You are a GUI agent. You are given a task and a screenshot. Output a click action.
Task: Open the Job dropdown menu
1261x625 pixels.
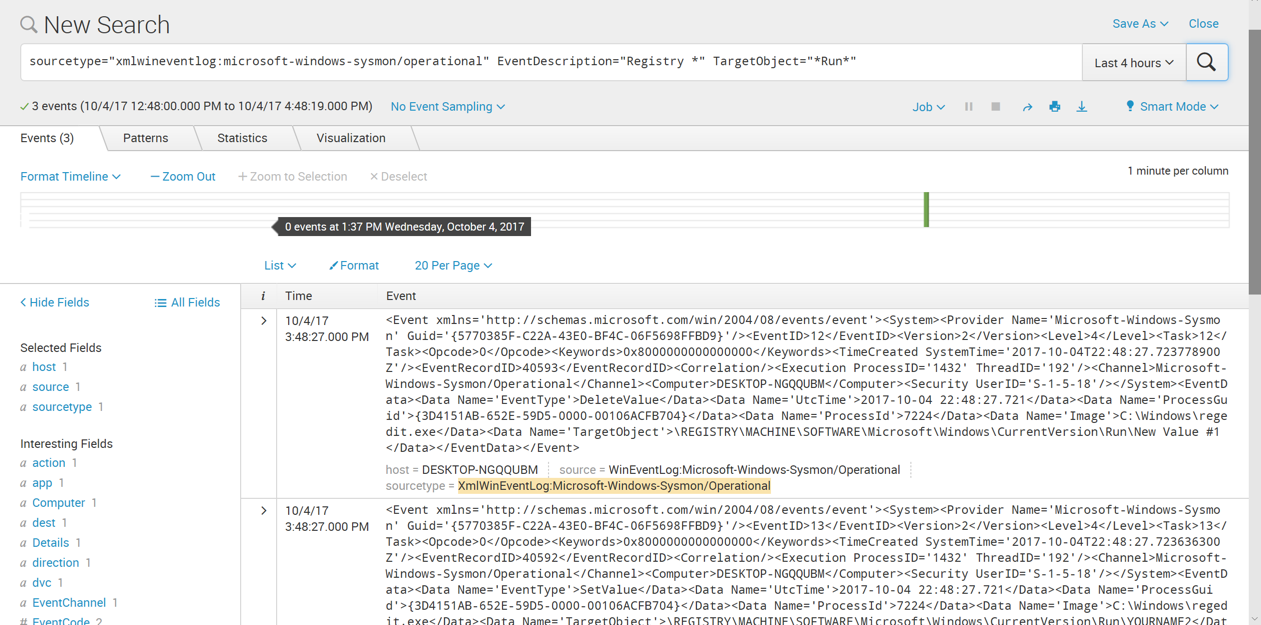pyautogui.click(x=928, y=106)
